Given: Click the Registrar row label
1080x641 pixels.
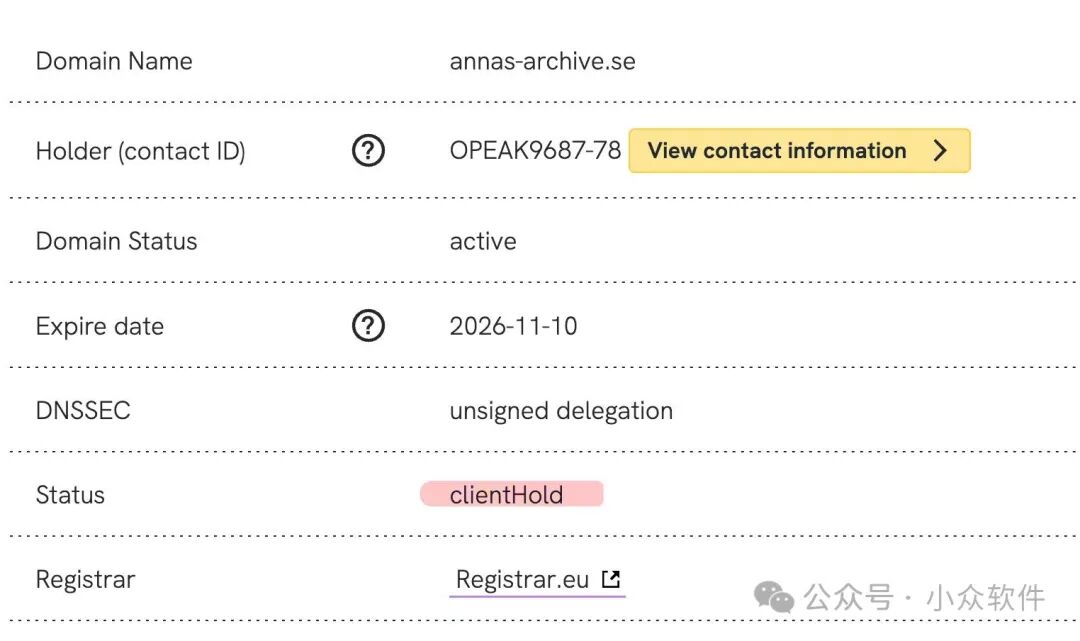Looking at the screenshot, I should [85, 580].
